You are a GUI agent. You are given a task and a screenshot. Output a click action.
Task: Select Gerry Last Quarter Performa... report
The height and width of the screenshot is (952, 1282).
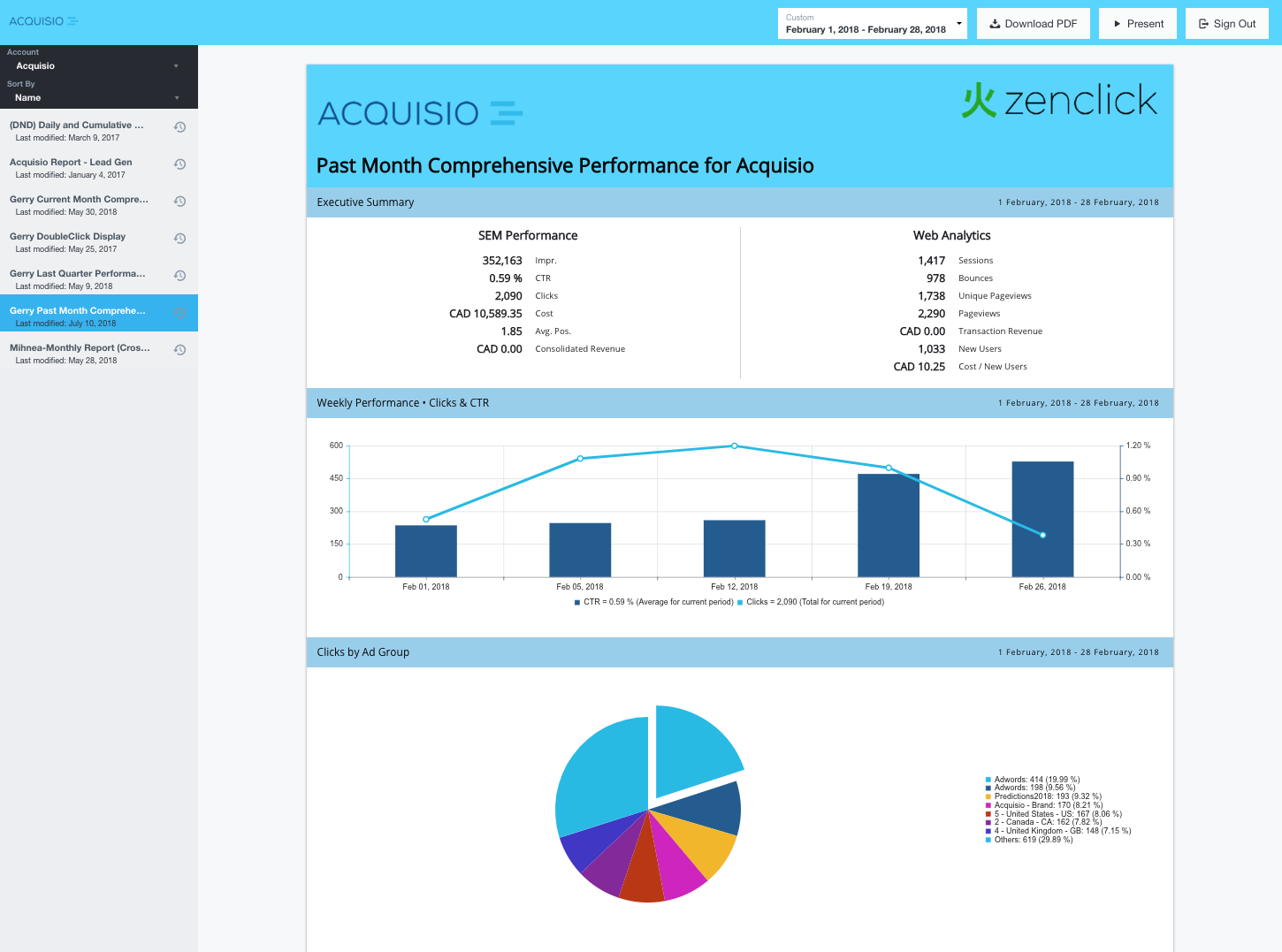pyautogui.click(x=99, y=279)
